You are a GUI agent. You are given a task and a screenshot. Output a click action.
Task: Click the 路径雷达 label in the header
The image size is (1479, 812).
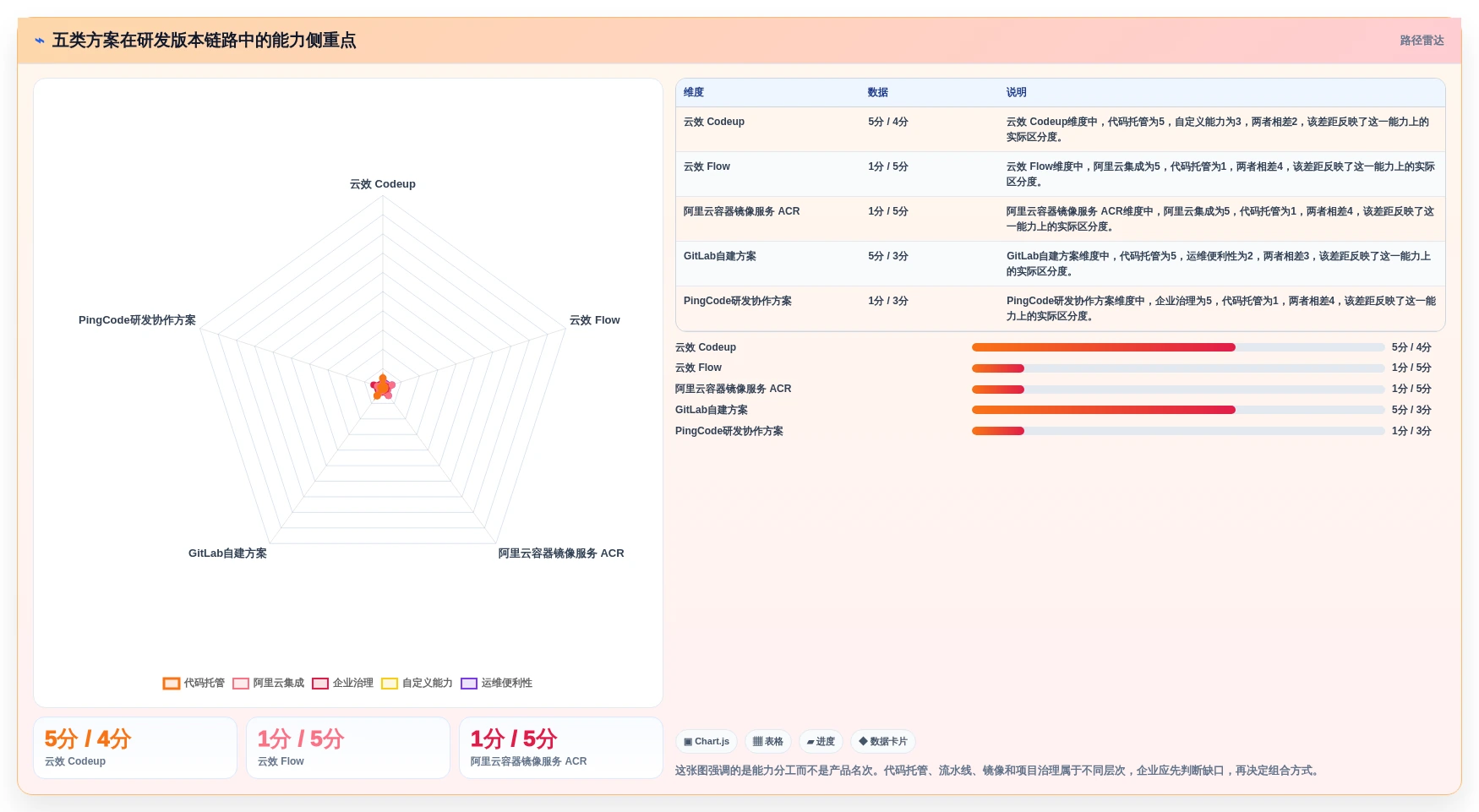tap(1422, 41)
